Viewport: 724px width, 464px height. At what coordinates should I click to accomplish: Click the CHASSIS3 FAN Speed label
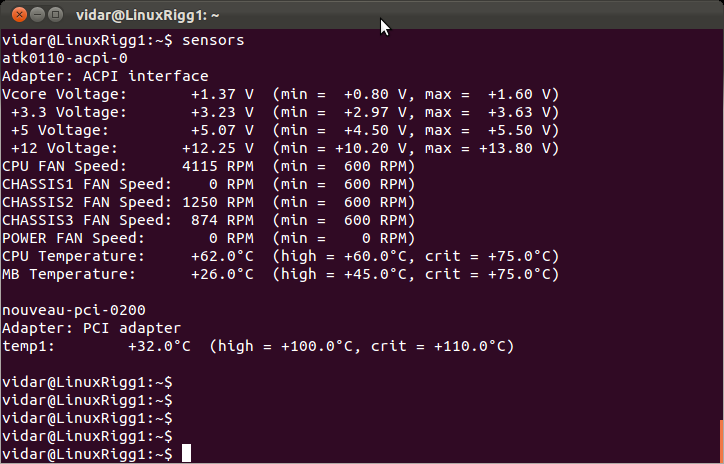[x=87, y=220]
